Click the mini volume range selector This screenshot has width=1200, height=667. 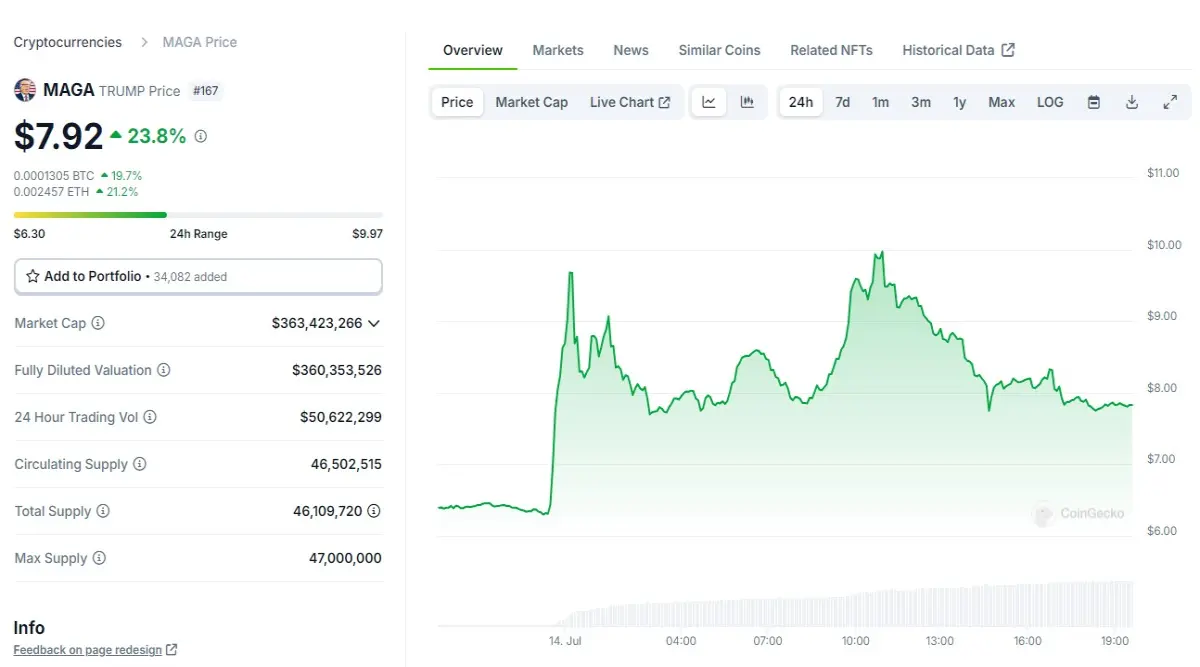(785, 603)
